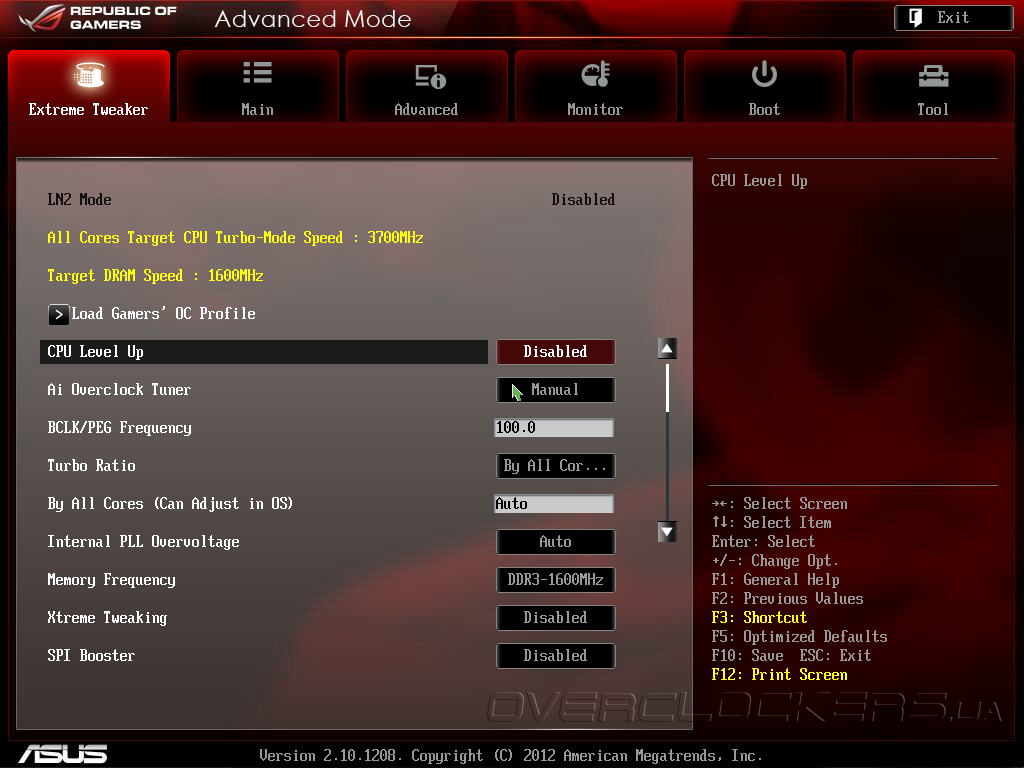The image size is (1024, 768).
Task: Open the Advanced tab
Action: coord(426,86)
